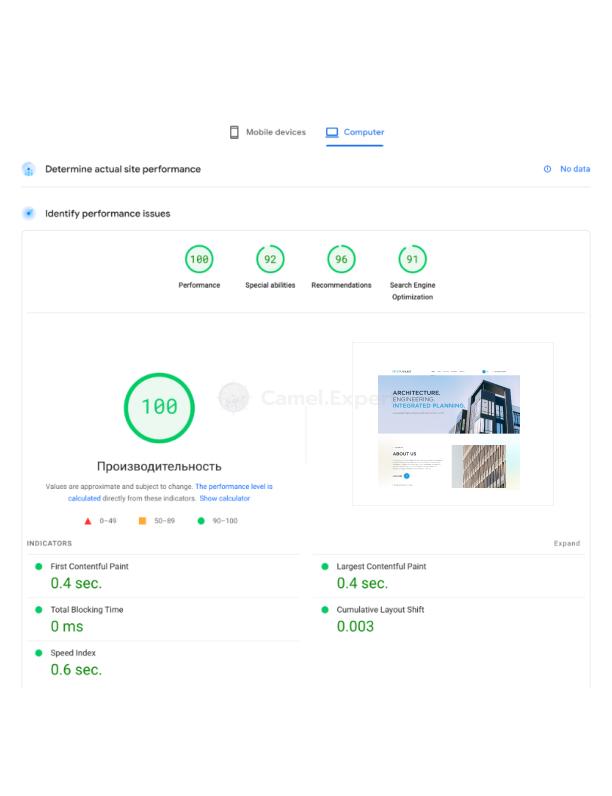Click the orange square 50–89 legend icon

143,521
